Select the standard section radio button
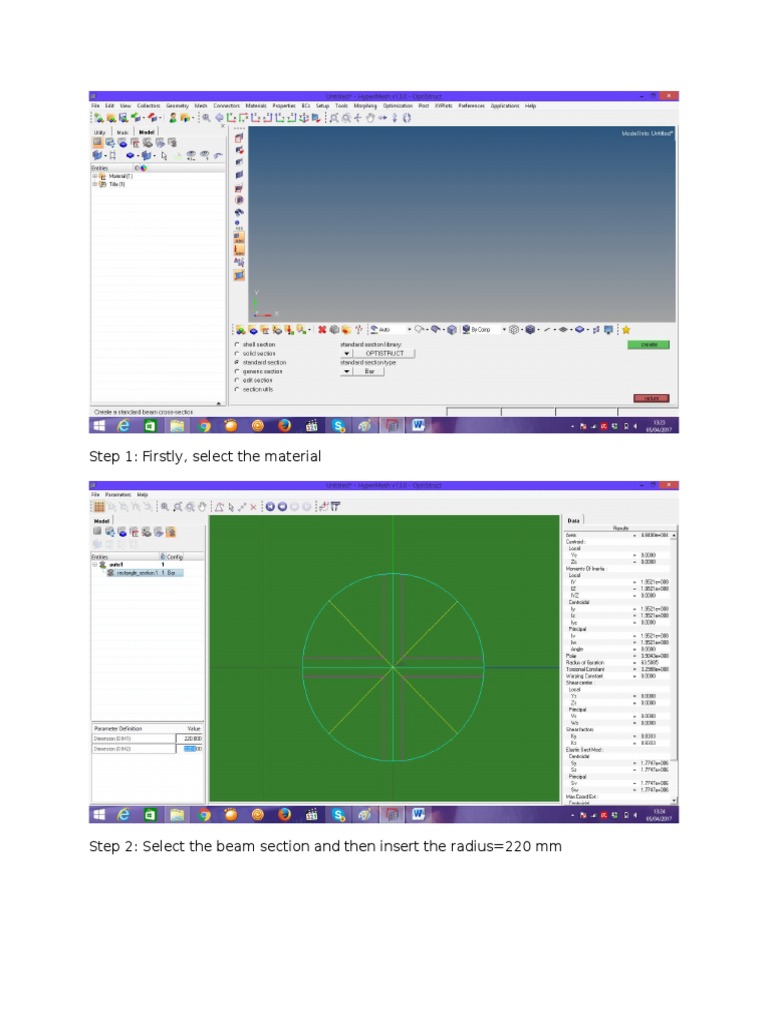The image size is (768, 1024). point(236,362)
